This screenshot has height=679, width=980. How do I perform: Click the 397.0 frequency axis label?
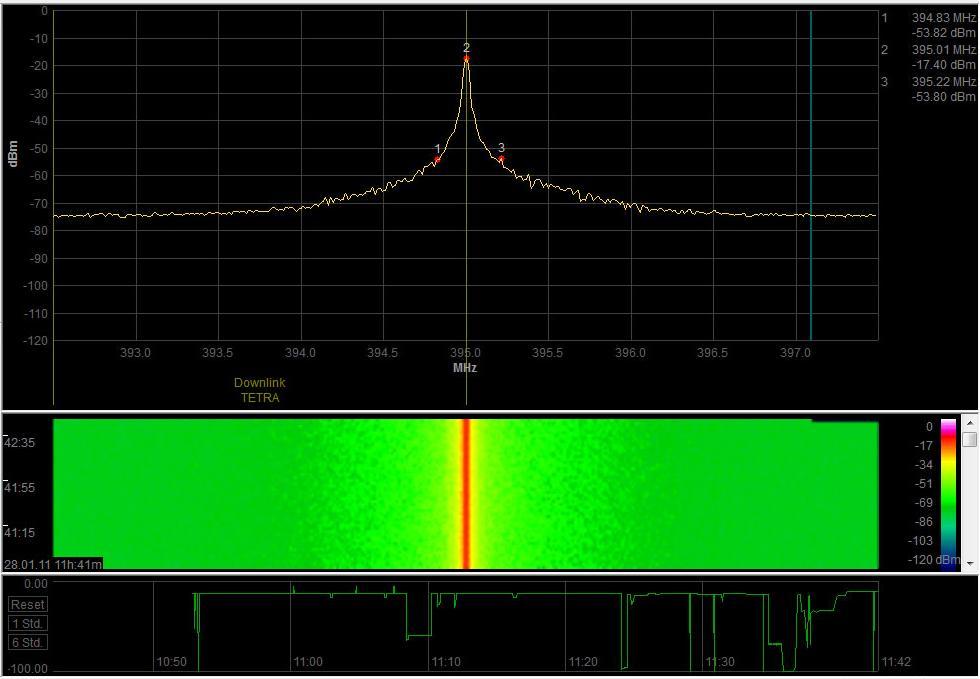click(795, 353)
